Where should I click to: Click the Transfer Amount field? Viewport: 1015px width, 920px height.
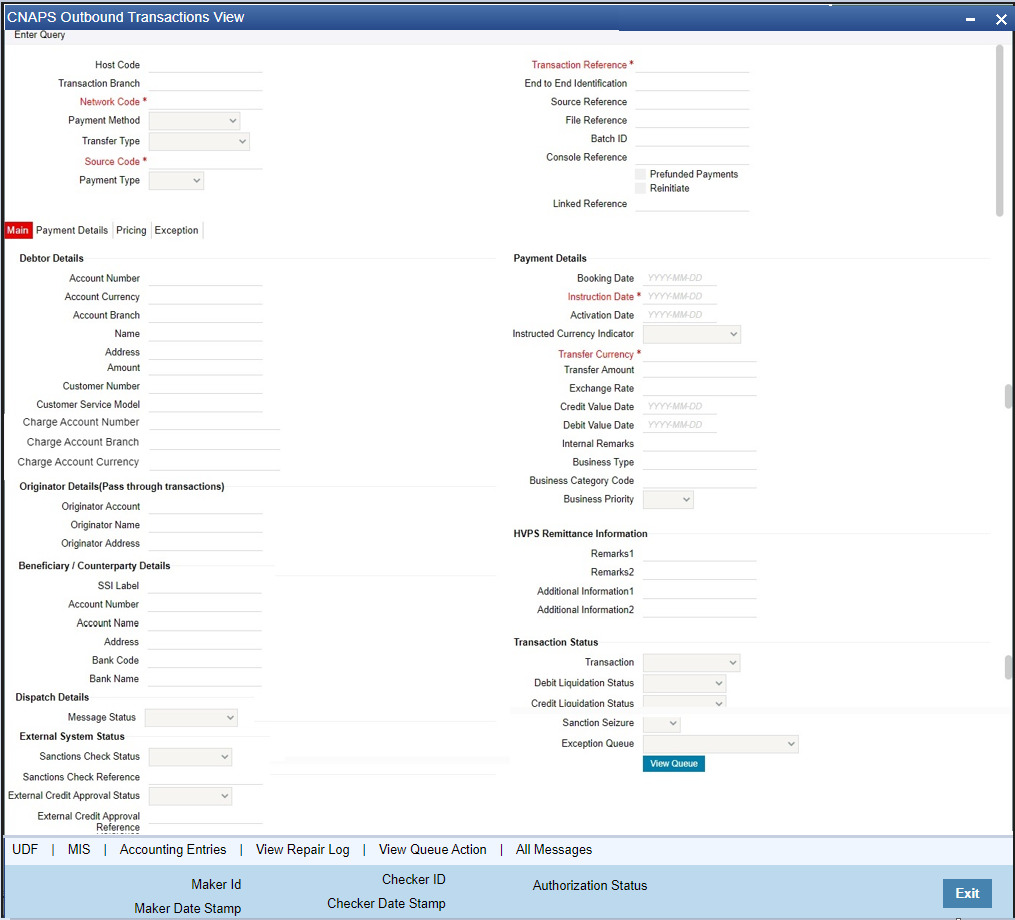click(x=699, y=370)
